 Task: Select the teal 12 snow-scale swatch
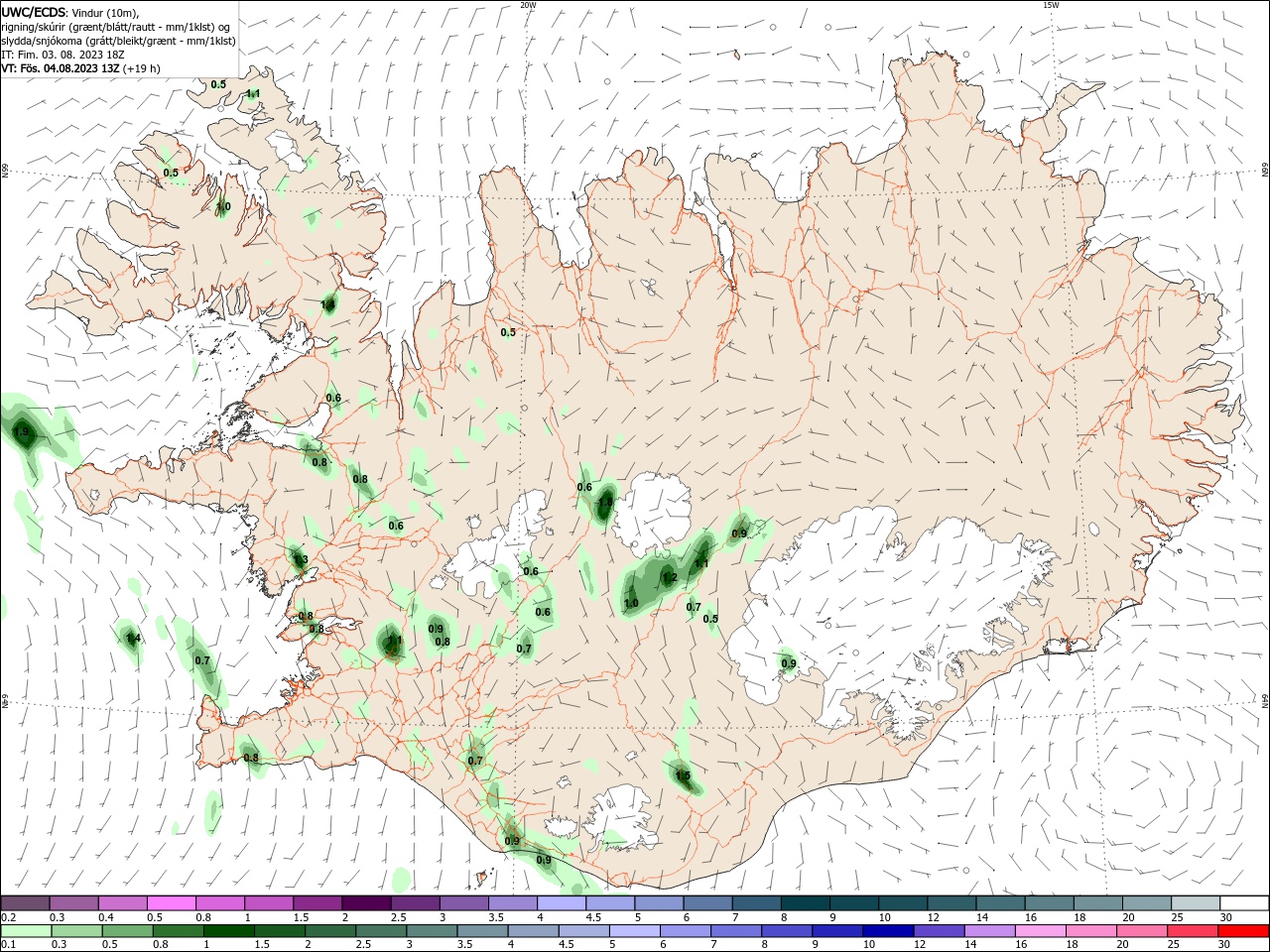point(952,903)
